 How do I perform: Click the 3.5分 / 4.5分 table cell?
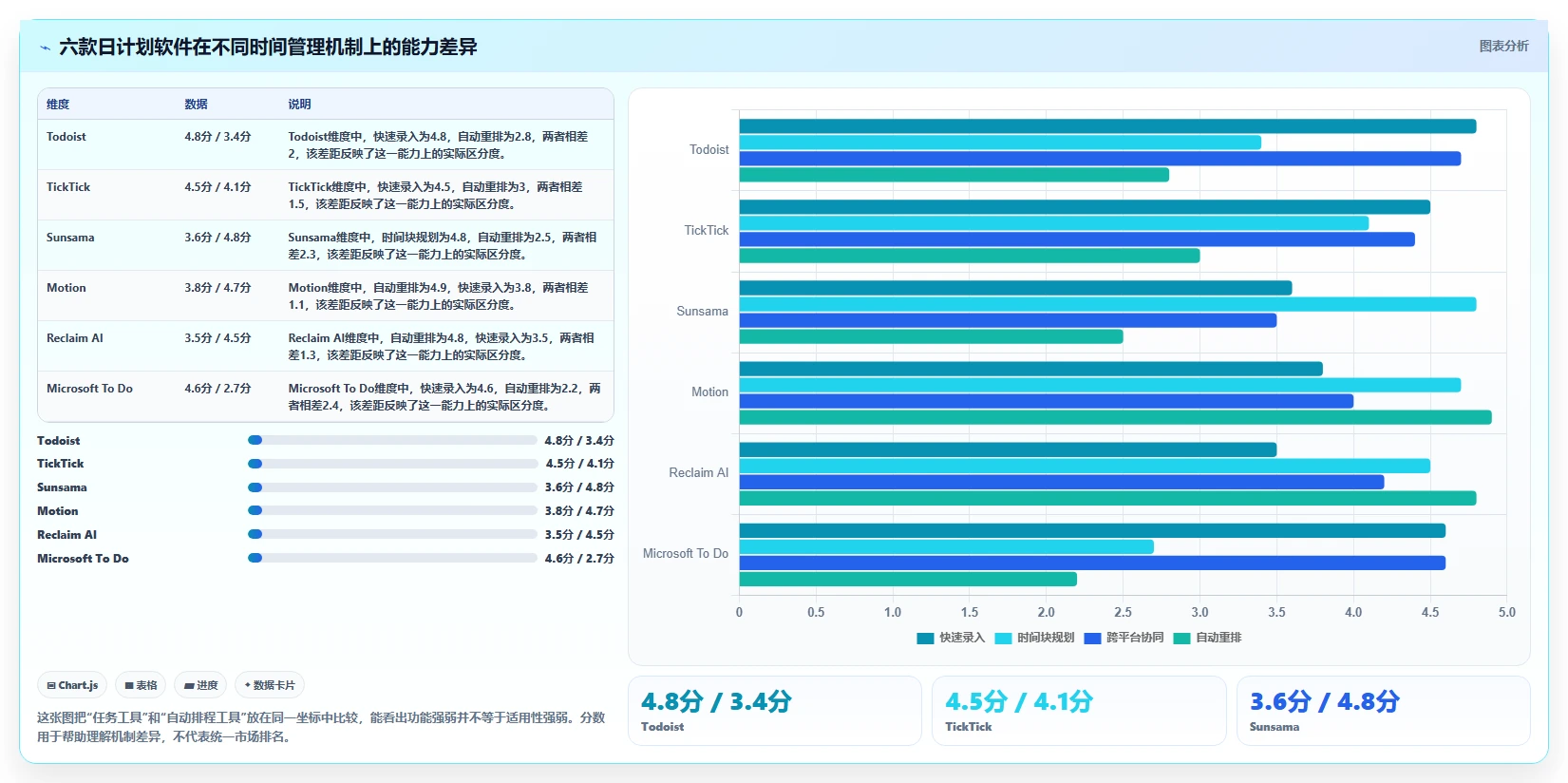coord(217,338)
